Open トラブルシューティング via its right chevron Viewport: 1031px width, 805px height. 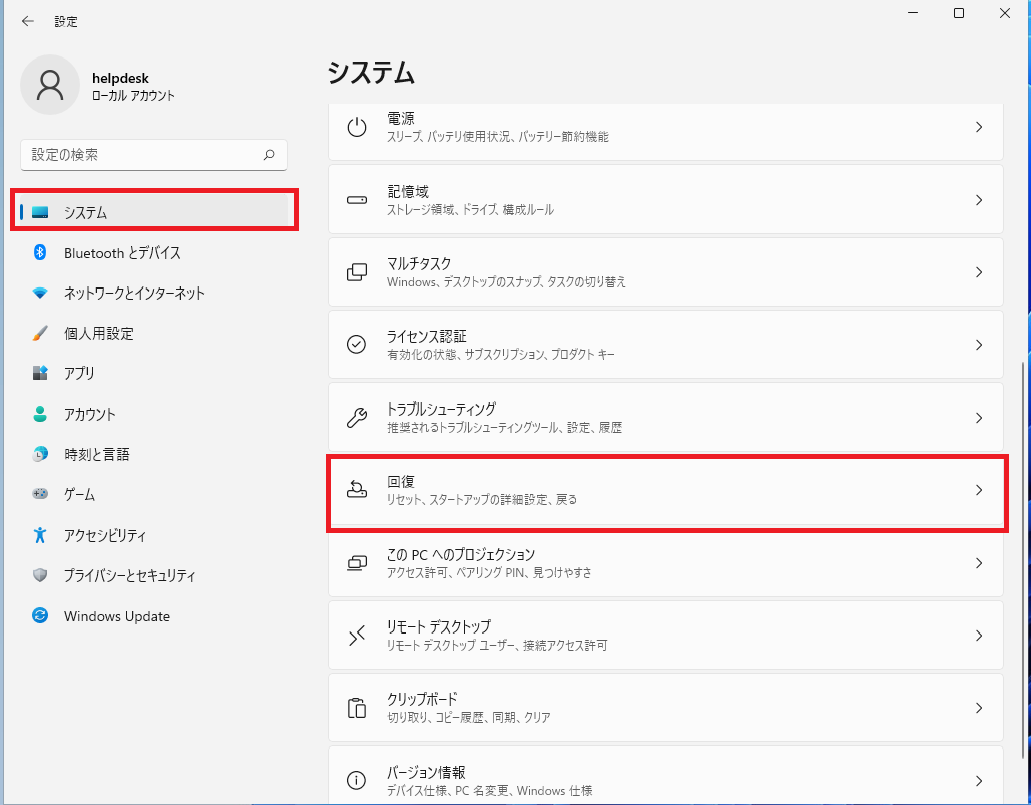click(979, 418)
